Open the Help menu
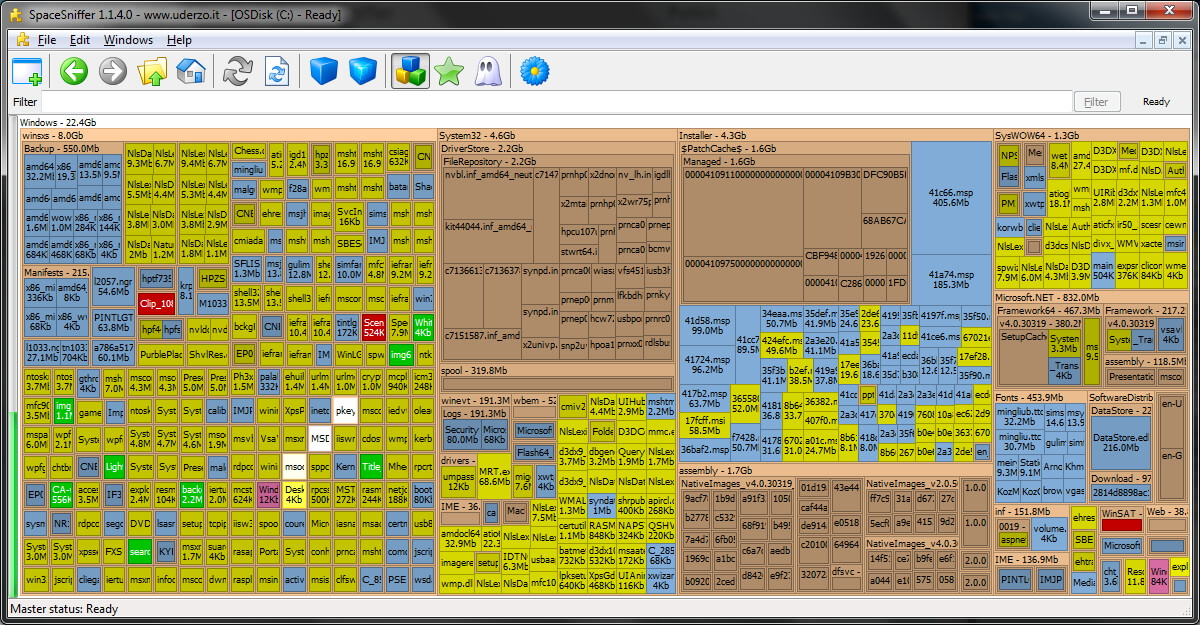Screen dimensions: 1200x625 (x=179, y=40)
